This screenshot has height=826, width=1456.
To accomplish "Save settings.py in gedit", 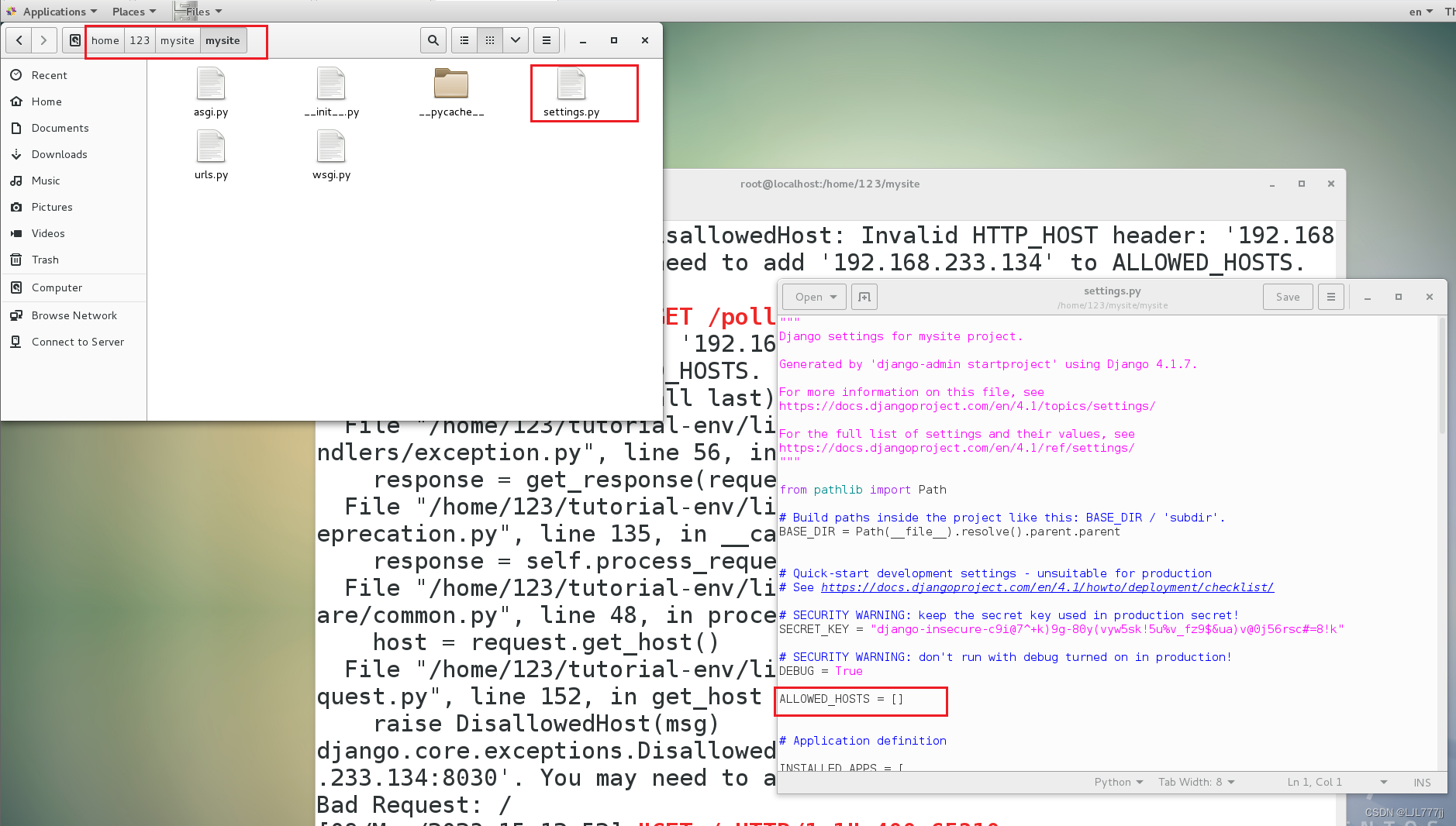I will pyautogui.click(x=1286, y=296).
